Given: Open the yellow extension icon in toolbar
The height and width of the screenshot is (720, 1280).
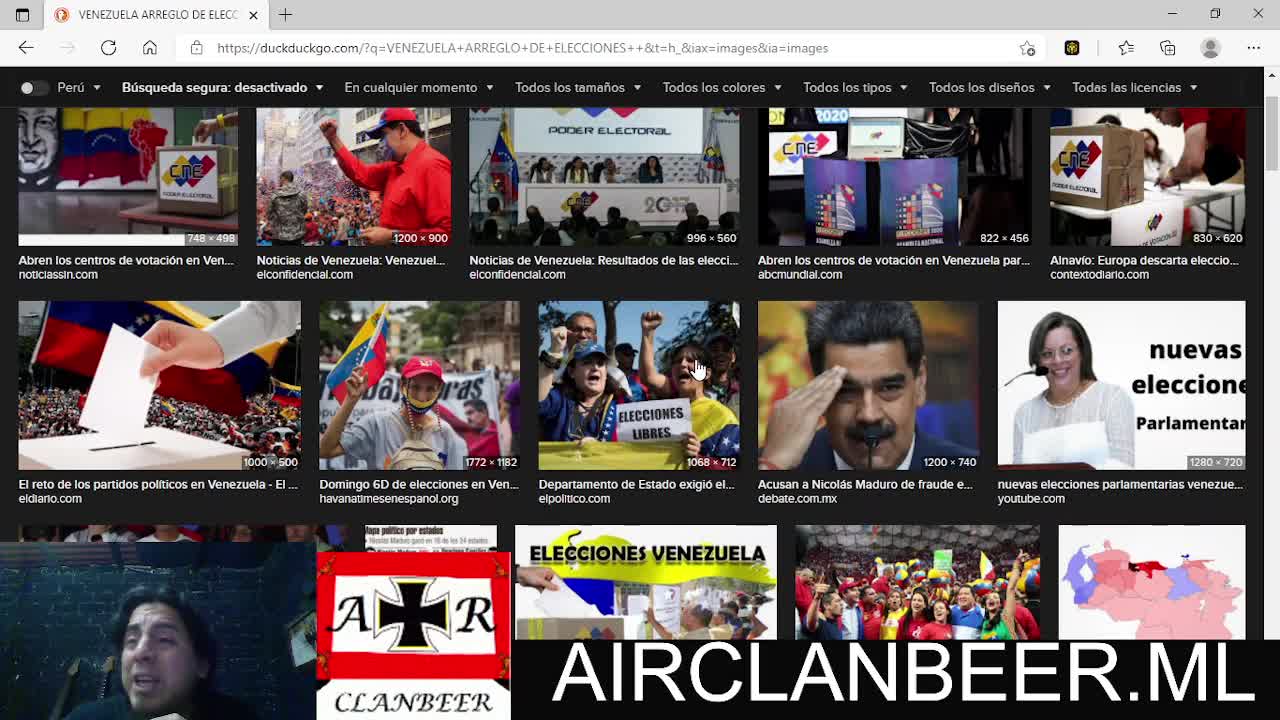Looking at the screenshot, I should [x=1072, y=48].
